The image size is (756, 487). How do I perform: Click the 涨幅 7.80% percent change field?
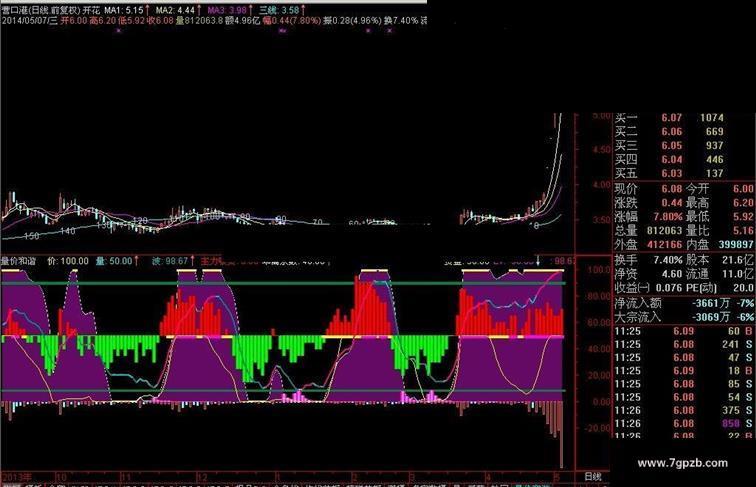coord(648,216)
